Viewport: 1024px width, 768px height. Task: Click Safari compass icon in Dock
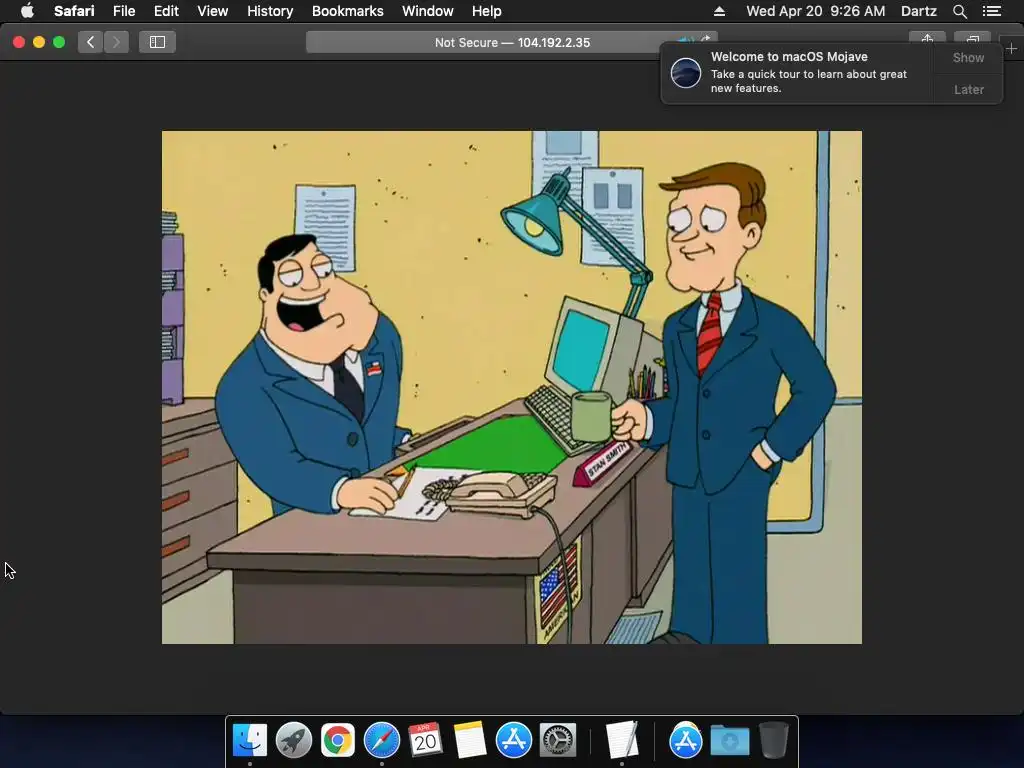pos(381,741)
